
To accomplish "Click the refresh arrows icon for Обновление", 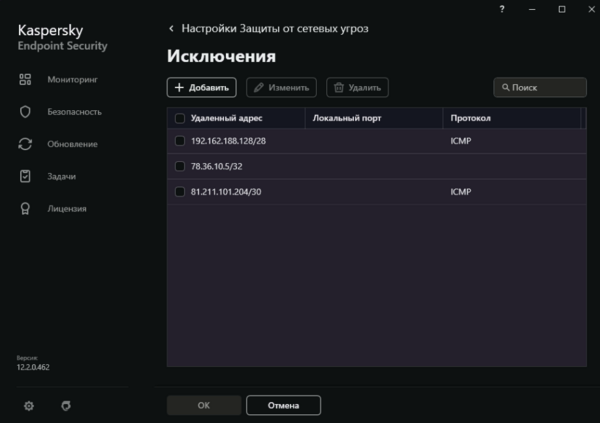I will (25, 144).
